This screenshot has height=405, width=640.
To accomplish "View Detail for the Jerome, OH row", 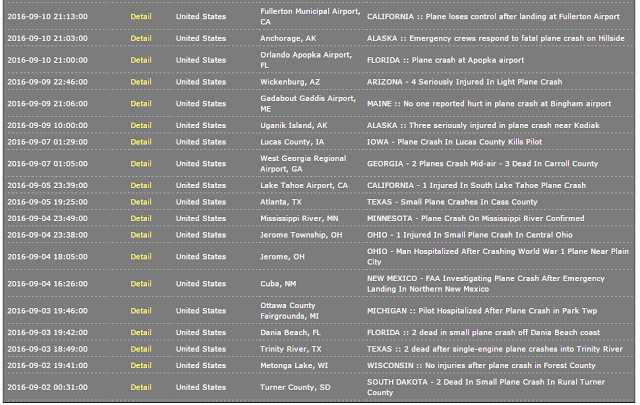I will tap(141, 256).
